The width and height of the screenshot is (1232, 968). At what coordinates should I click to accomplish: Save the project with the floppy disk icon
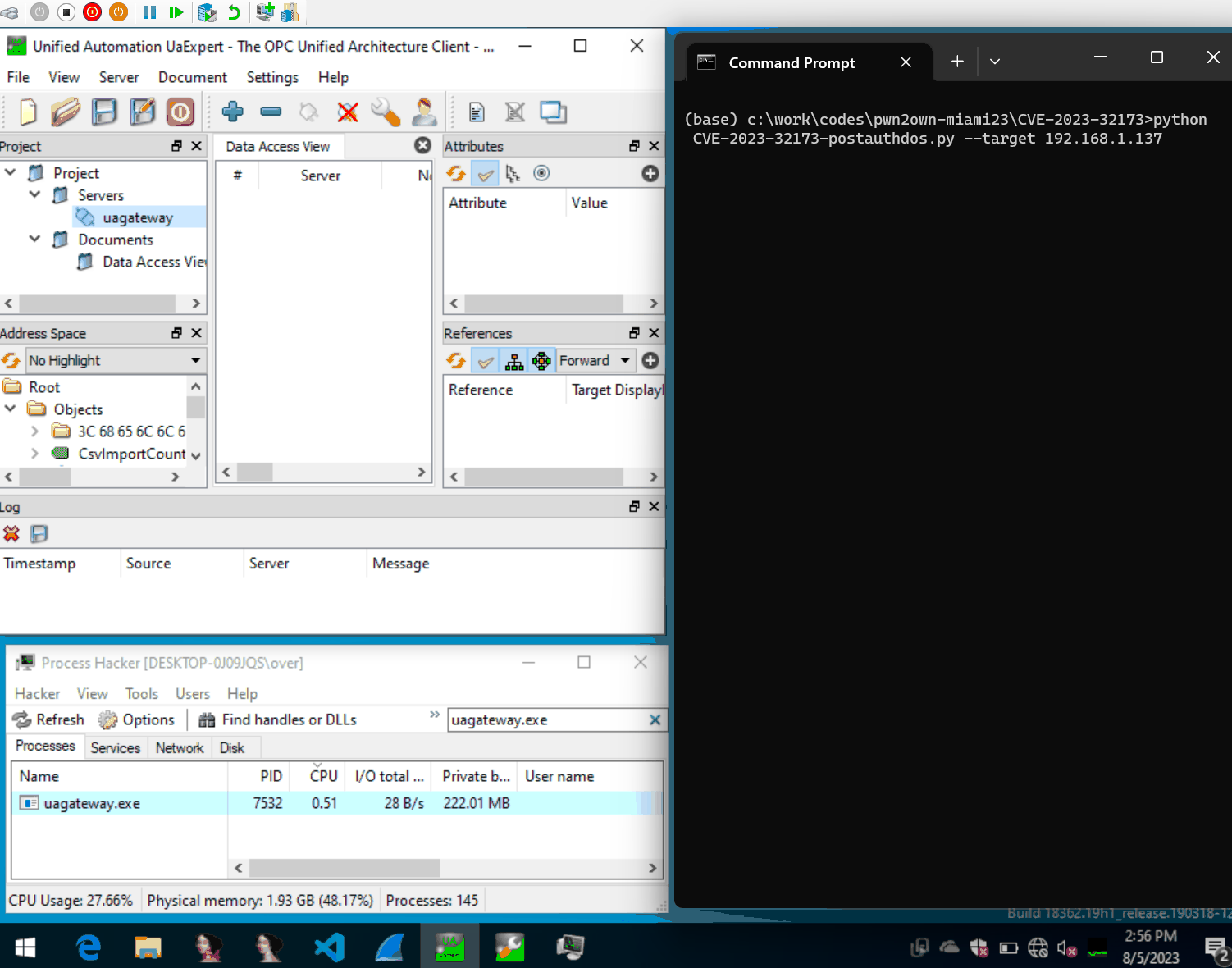pyautogui.click(x=104, y=112)
